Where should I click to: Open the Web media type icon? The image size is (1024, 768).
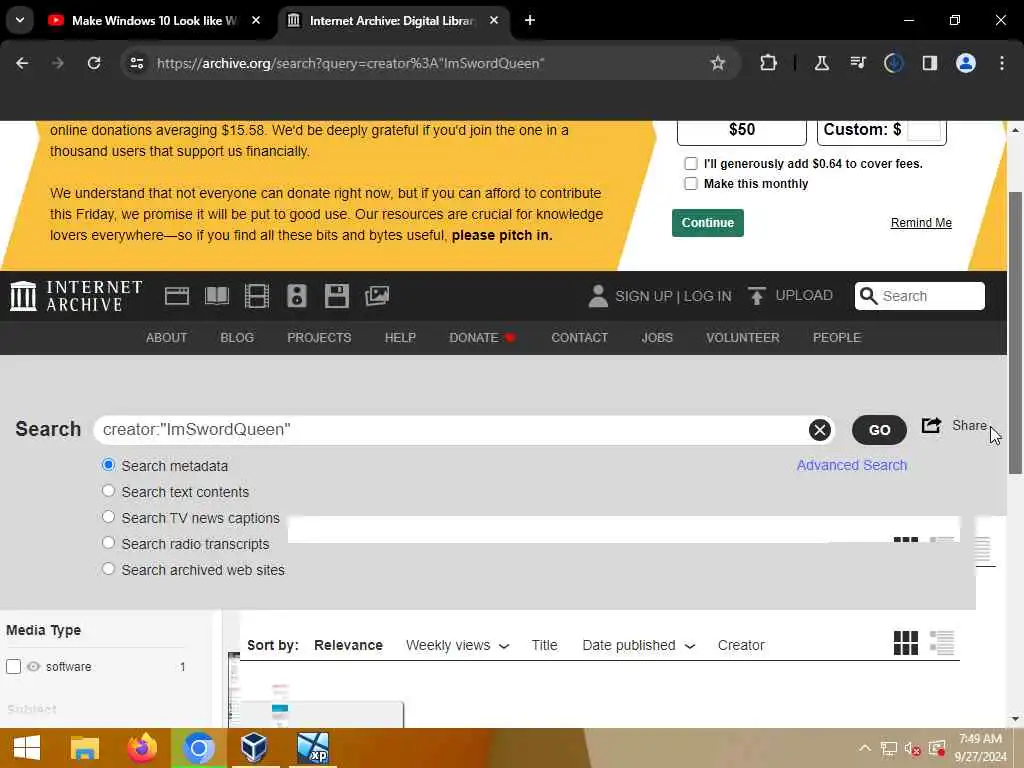click(176, 296)
